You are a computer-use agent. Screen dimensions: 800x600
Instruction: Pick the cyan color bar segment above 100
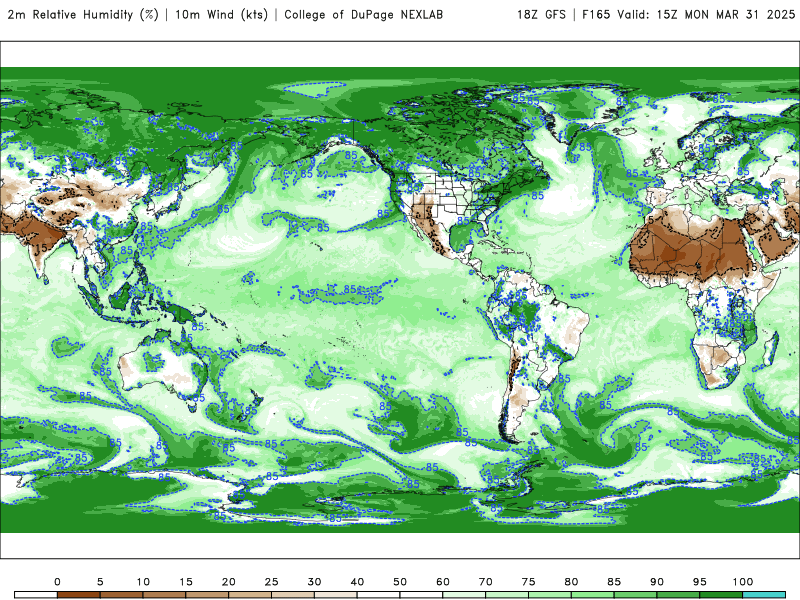tap(764, 595)
